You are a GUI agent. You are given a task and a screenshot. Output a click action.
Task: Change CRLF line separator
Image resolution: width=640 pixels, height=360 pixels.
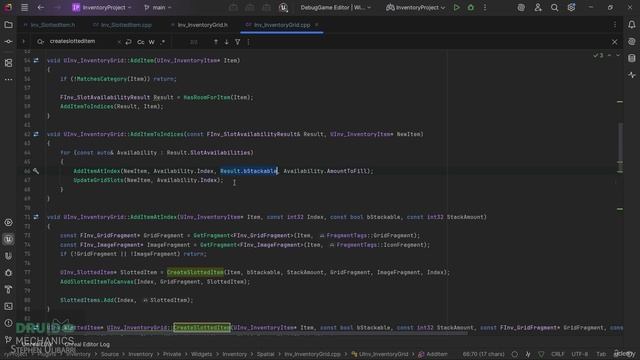pyautogui.click(x=558, y=354)
